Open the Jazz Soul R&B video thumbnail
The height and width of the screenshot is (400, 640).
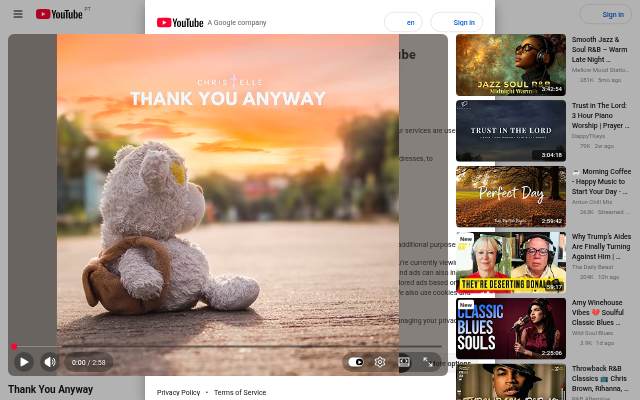point(511,65)
